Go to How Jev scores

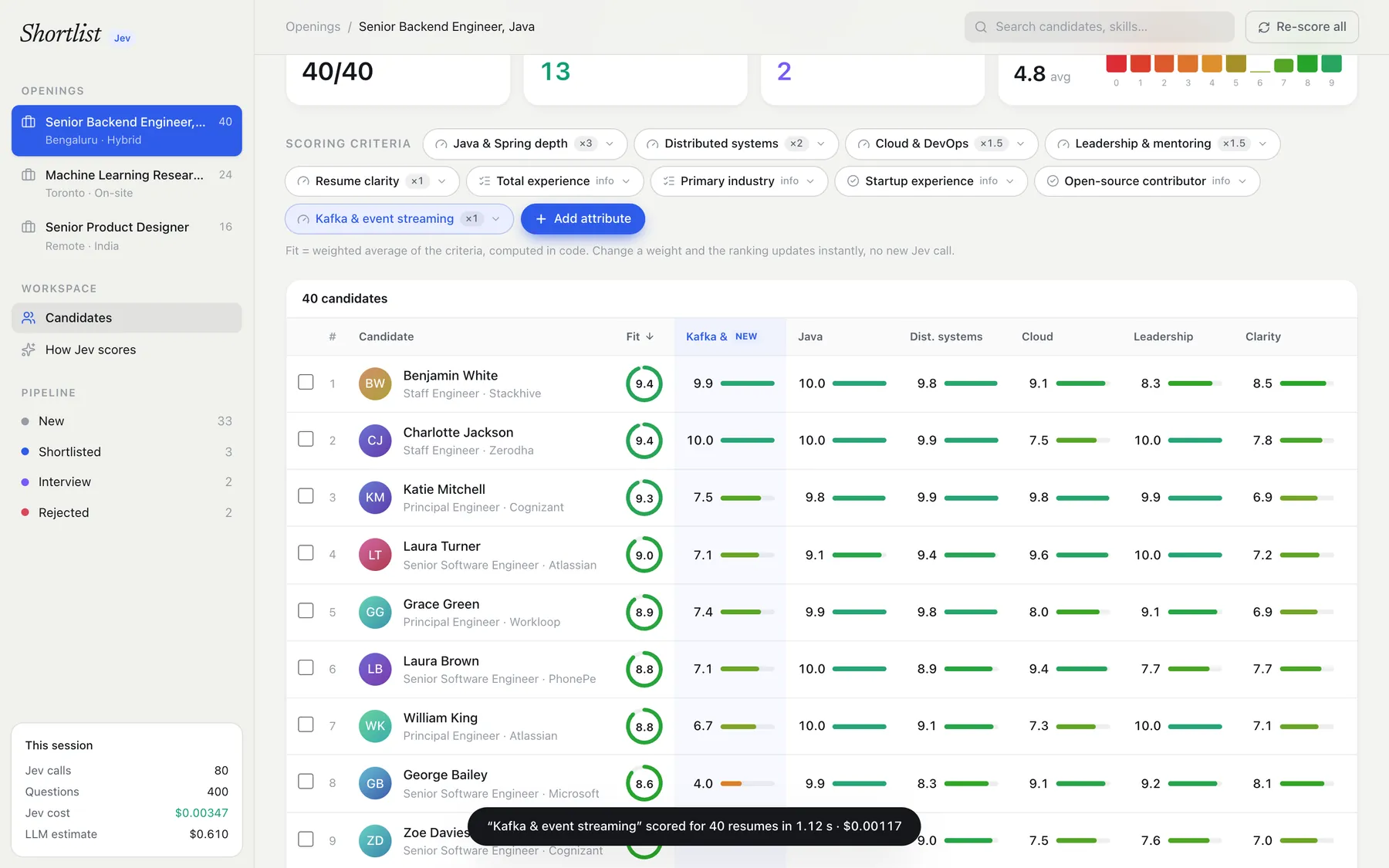pyautogui.click(x=127, y=350)
